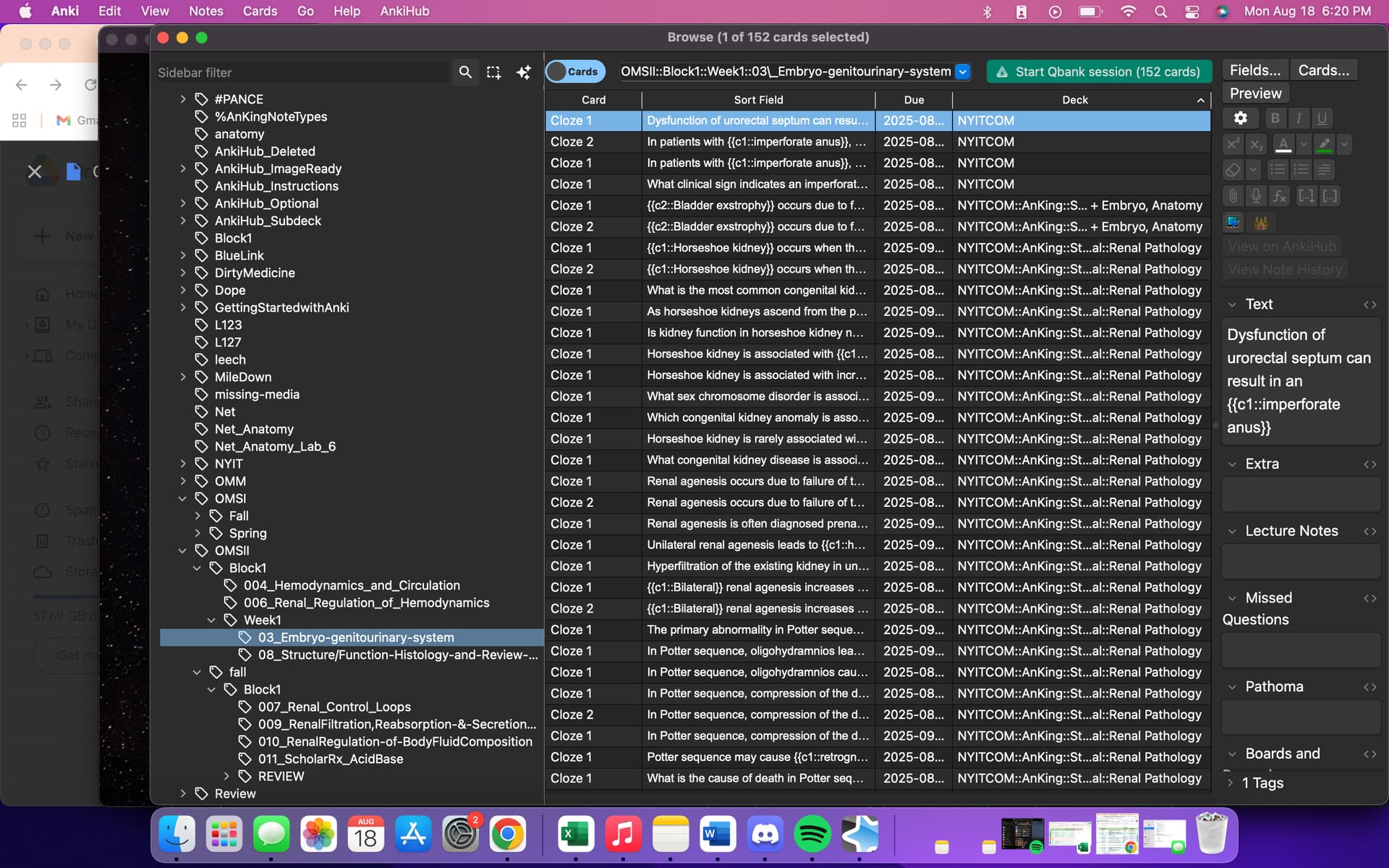The height and width of the screenshot is (868, 1389).
Task: Click Start Qbank session button
Action: pyautogui.click(x=1098, y=72)
